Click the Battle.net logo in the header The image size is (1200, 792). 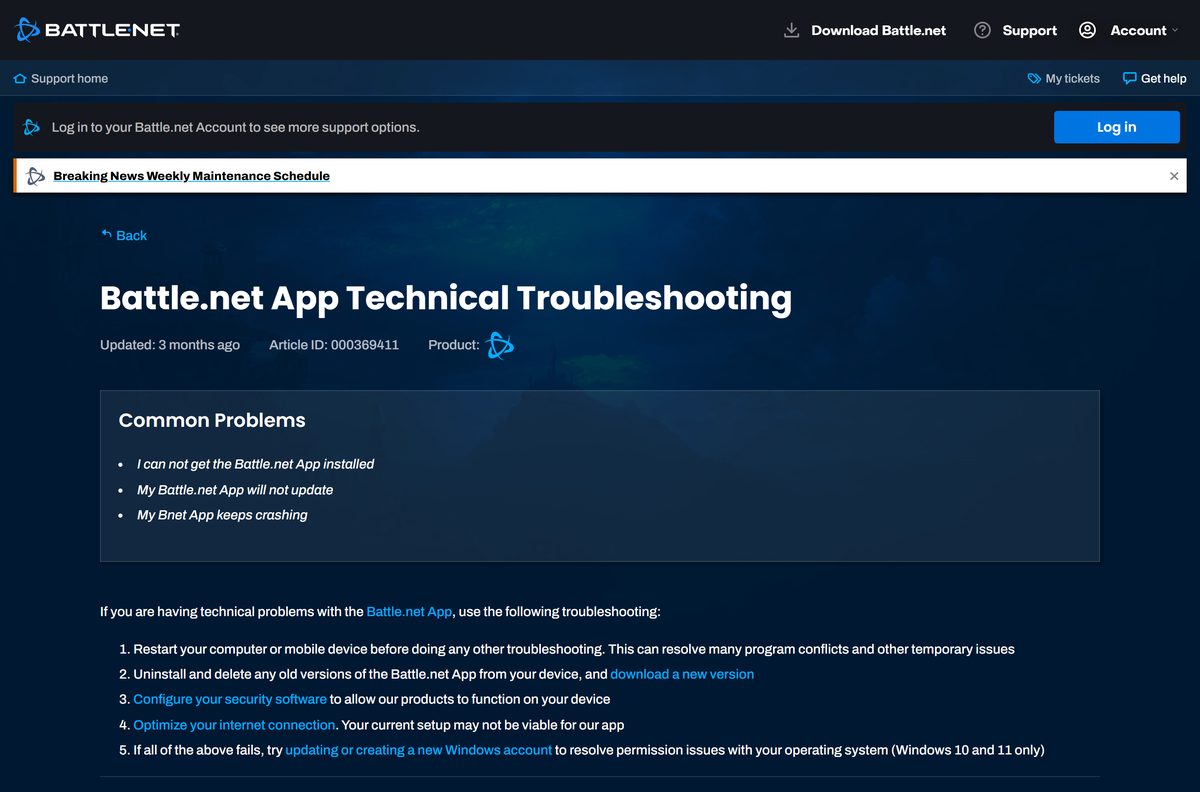coord(98,30)
